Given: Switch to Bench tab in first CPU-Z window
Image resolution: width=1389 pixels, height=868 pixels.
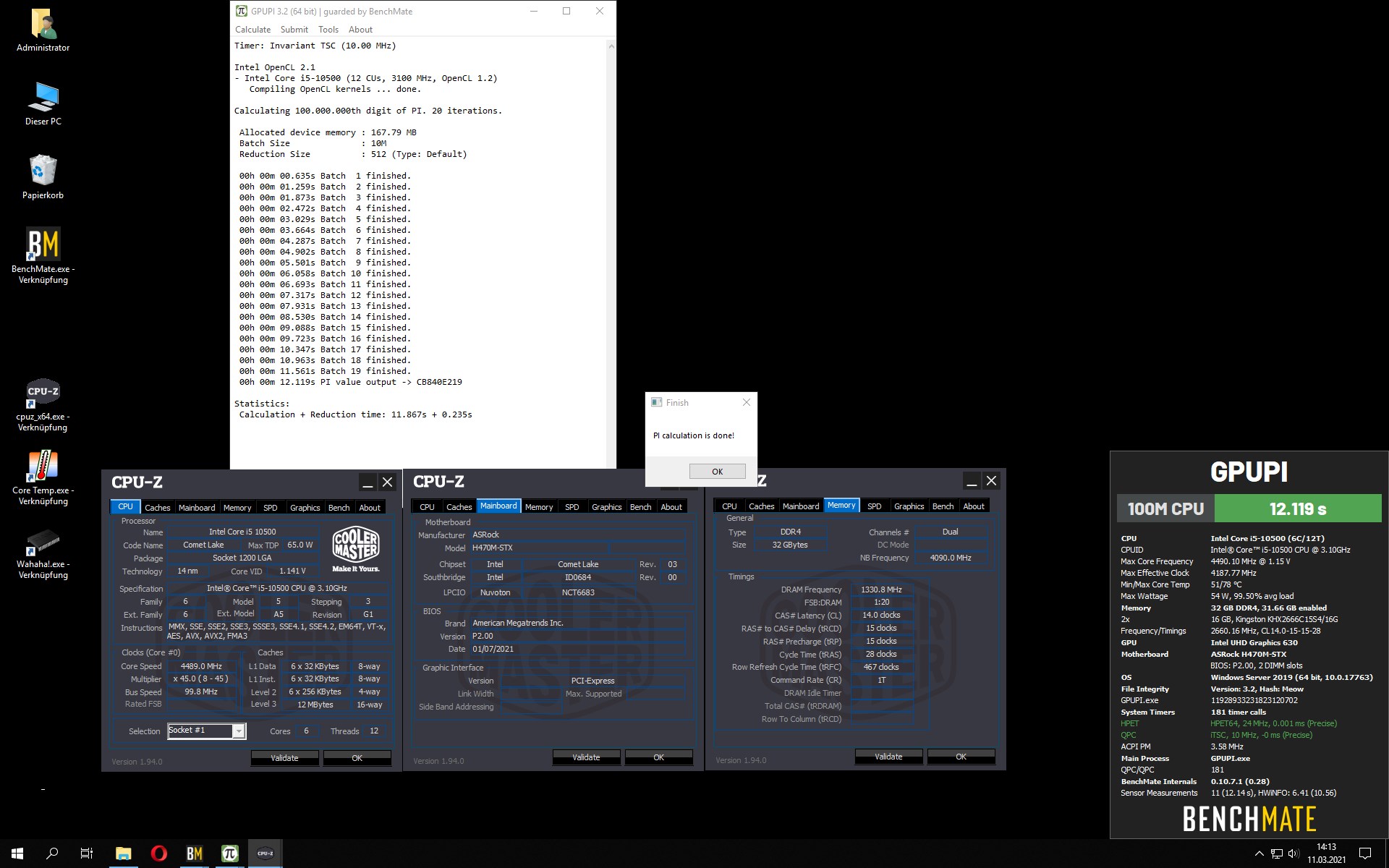Looking at the screenshot, I should (339, 507).
